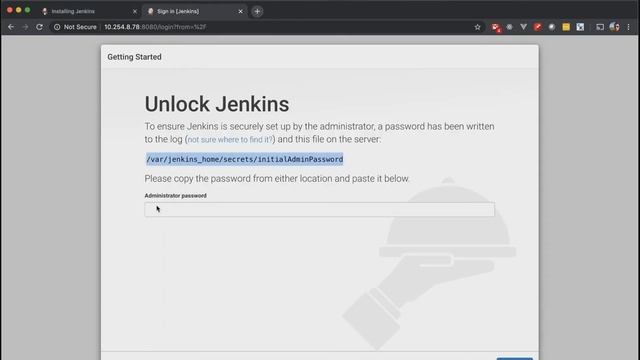Click the Unlock Jenkins heading
The width and height of the screenshot is (640, 360).
pyautogui.click(x=217, y=104)
